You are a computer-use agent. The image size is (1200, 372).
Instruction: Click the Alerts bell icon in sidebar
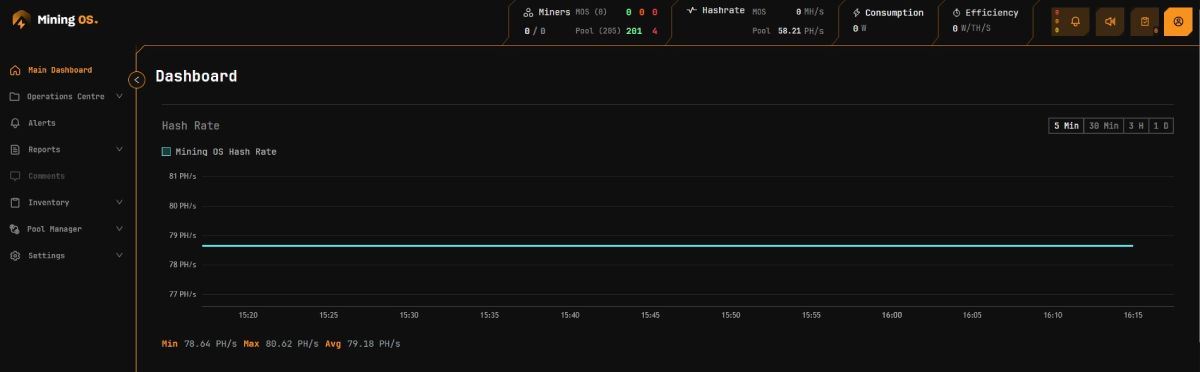(15, 123)
